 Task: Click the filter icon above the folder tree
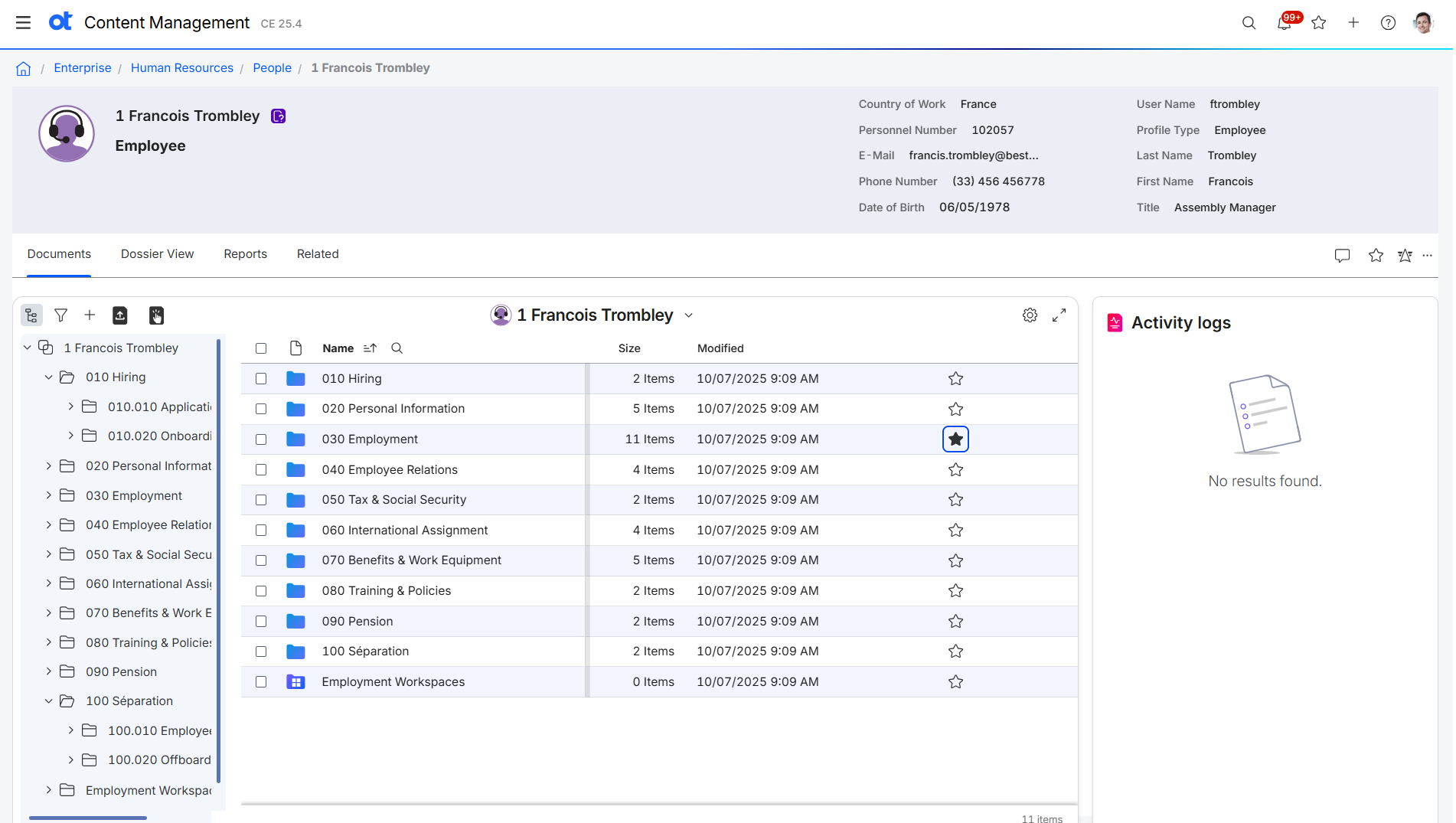[x=60, y=315]
